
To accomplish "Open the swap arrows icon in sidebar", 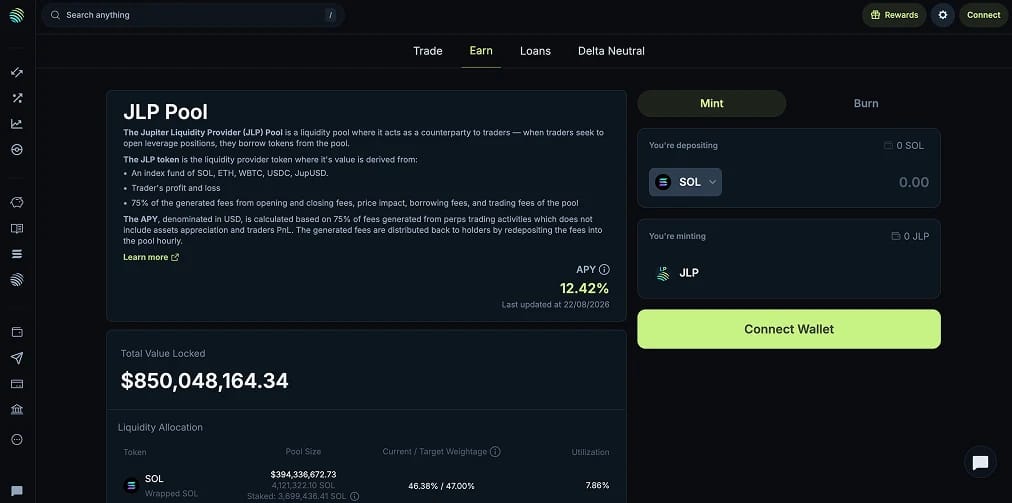I will click(17, 72).
